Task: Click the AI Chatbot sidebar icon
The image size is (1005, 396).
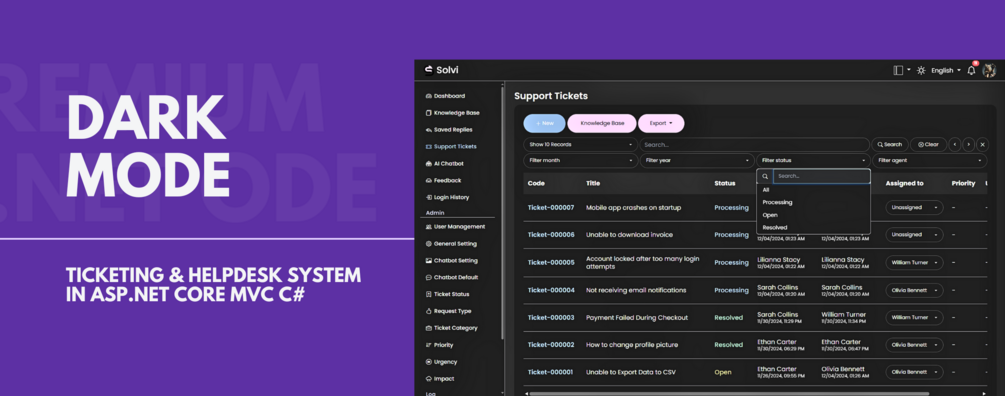Action: click(429, 163)
